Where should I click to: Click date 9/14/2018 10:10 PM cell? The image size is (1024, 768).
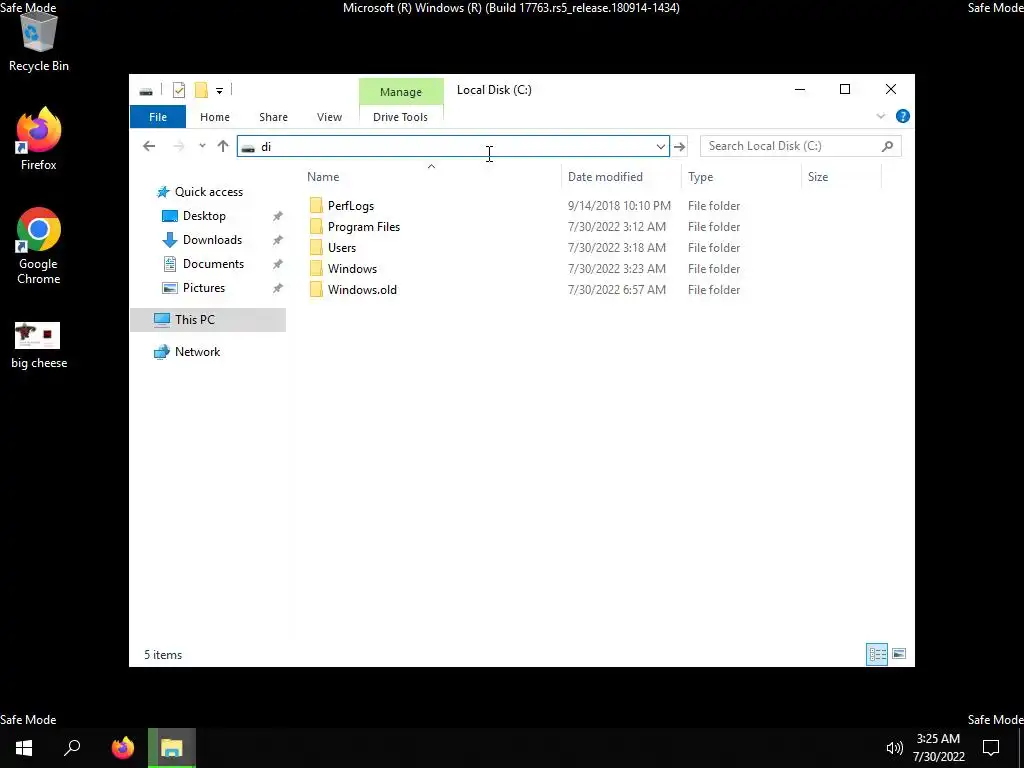click(619, 206)
